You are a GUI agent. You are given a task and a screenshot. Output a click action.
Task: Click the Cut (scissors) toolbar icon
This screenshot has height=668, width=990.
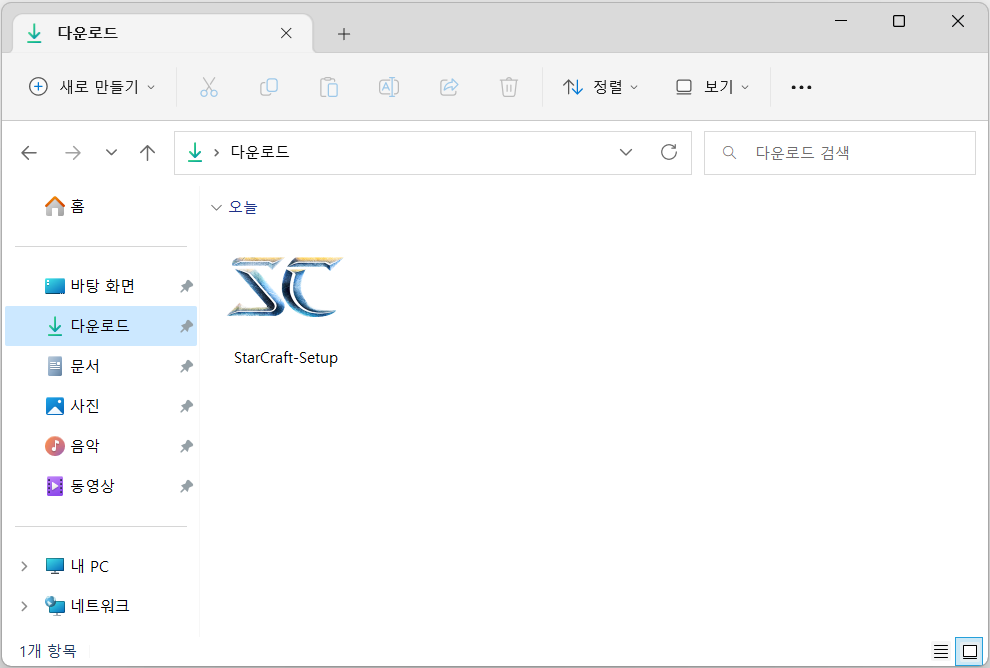[x=208, y=87]
